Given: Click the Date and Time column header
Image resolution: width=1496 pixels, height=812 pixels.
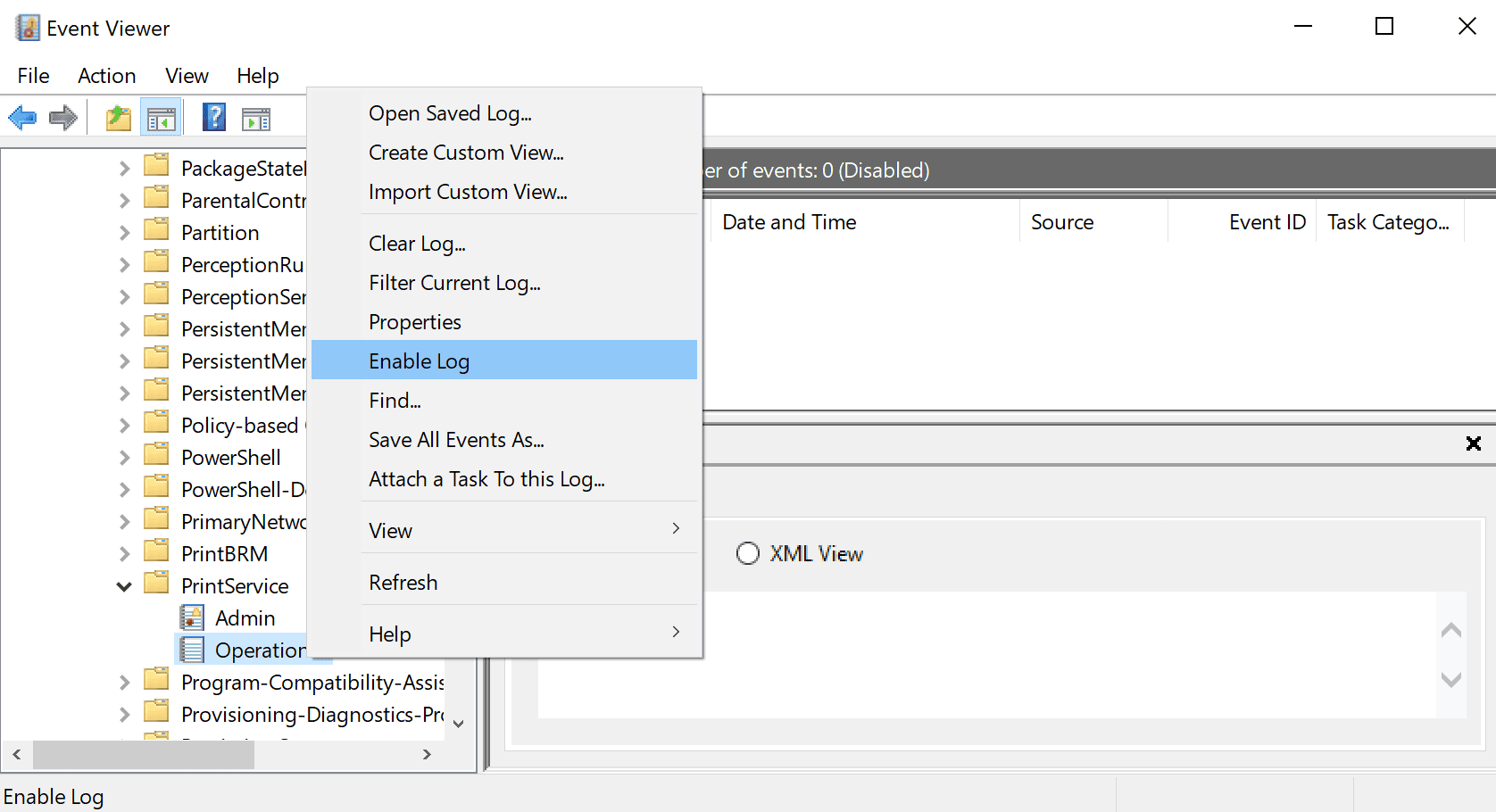Looking at the screenshot, I should (x=789, y=222).
